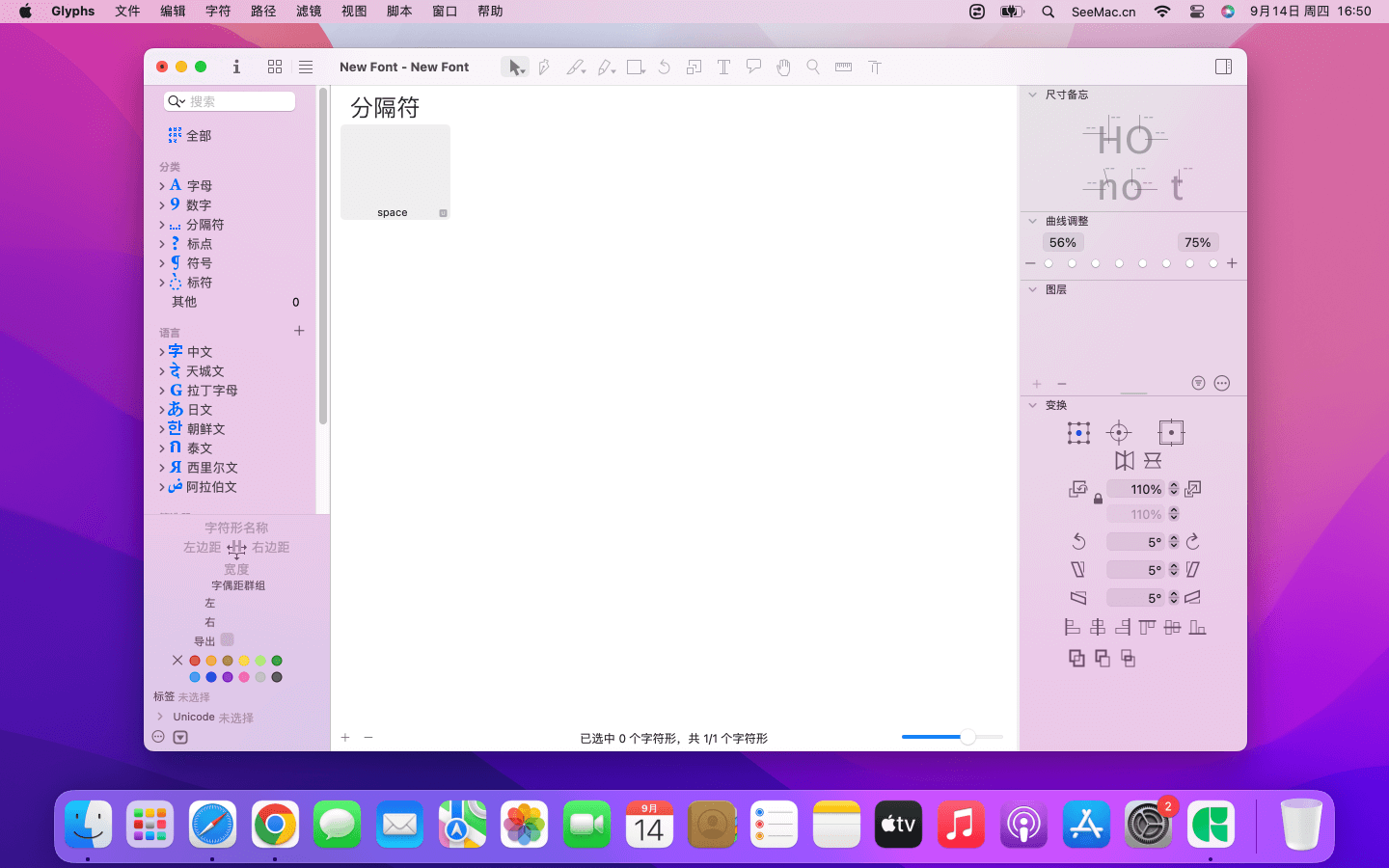1389x868 pixels.
Task: Select the Text tool in toolbar
Action: [723, 68]
